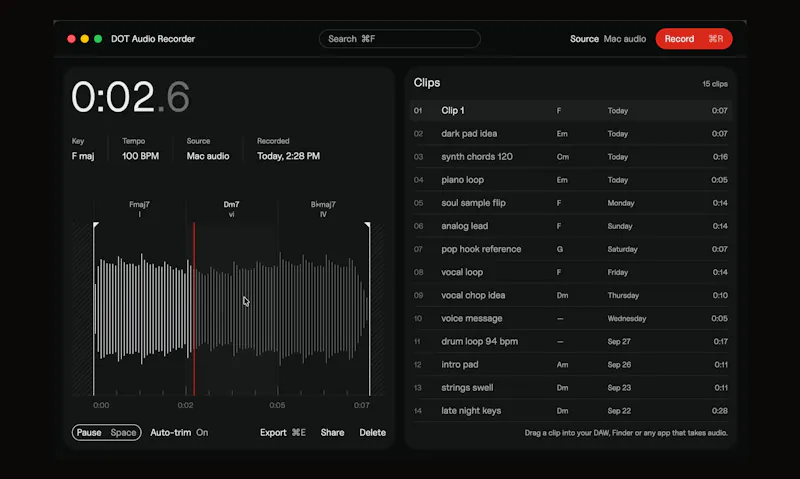This screenshot has width=800, height=479.
Task: Click the 0:28 duration of late night keys
Action: 719,411
